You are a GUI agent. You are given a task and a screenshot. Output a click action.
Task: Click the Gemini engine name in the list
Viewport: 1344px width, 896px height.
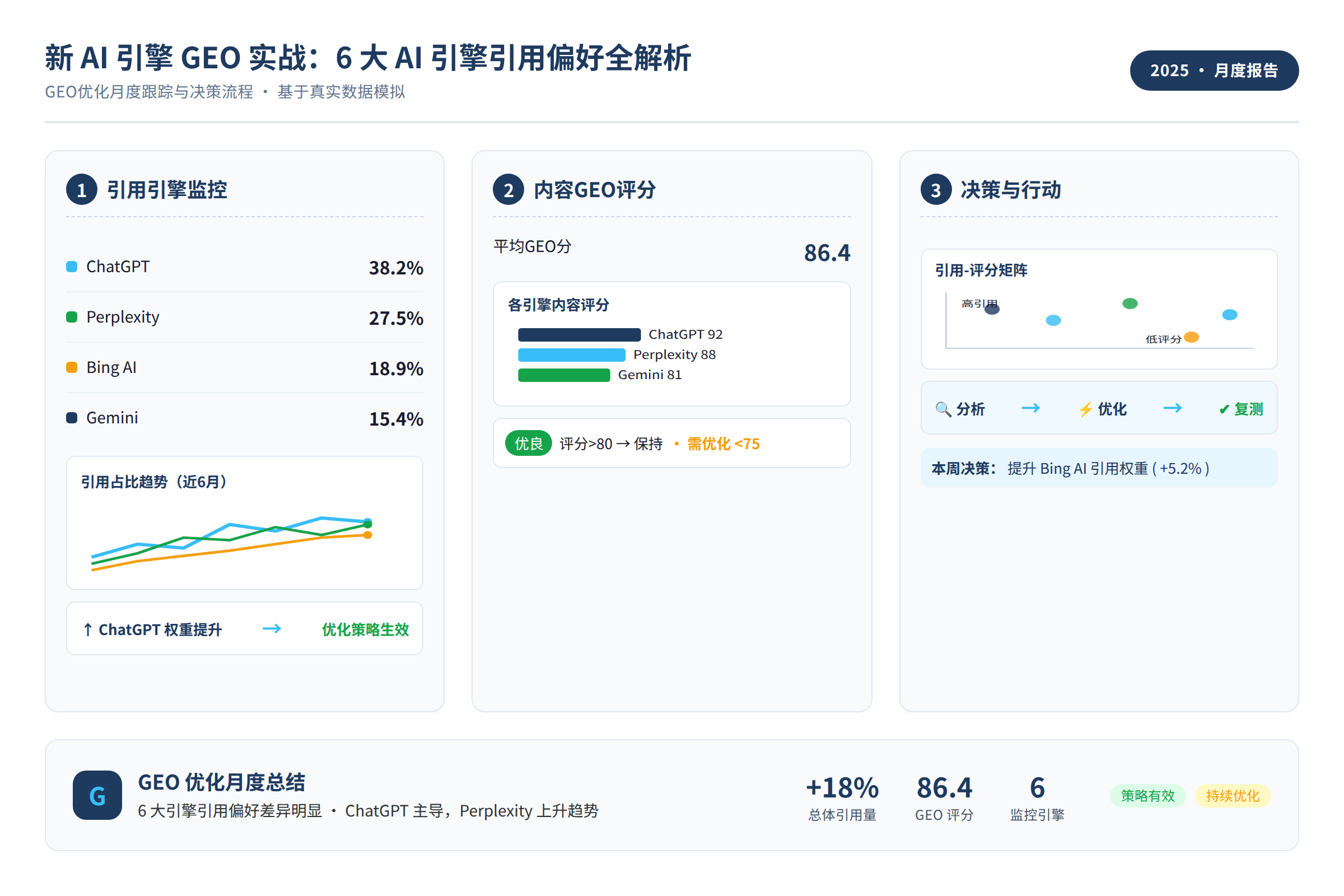click(x=112, y=418)
